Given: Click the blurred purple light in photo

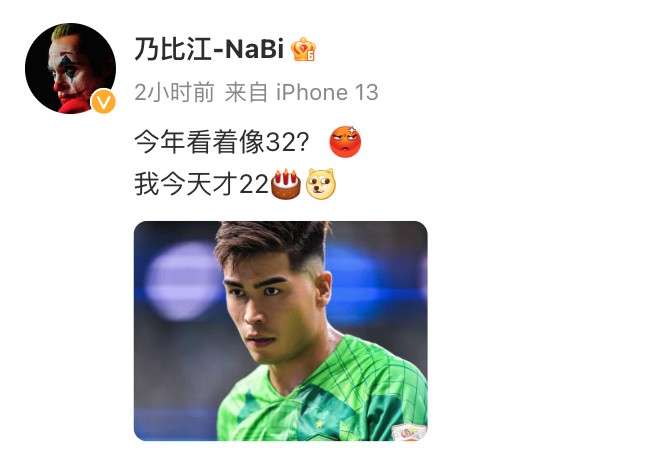Looking at the screenshot, I should pyautogui.click(x=183, y=280).
